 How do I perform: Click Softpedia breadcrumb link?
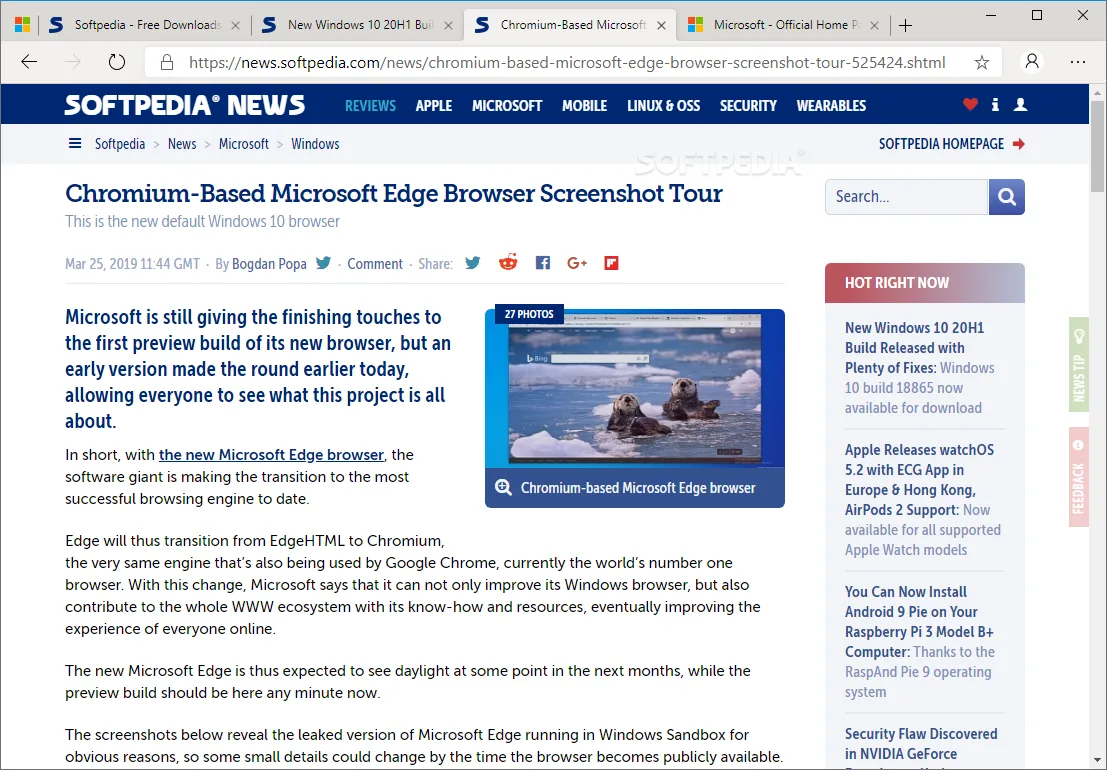point(120,144)
